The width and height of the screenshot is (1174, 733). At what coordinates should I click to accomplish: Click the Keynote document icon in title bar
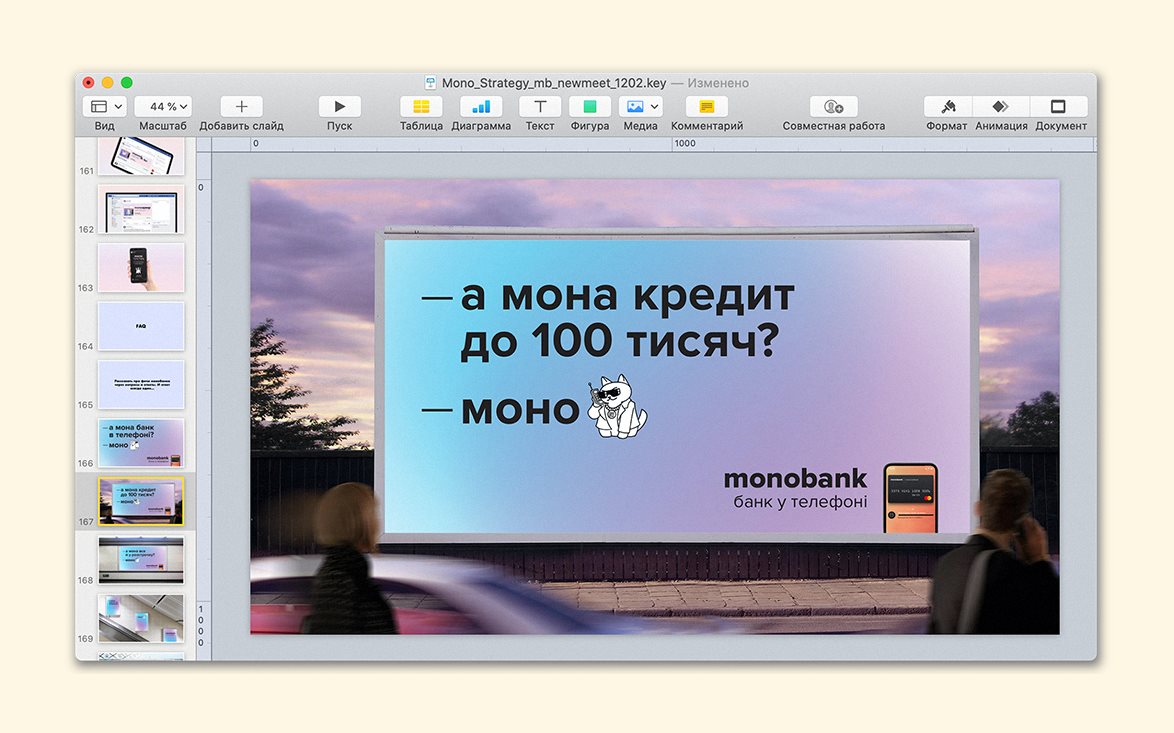[x=431, y=82]
